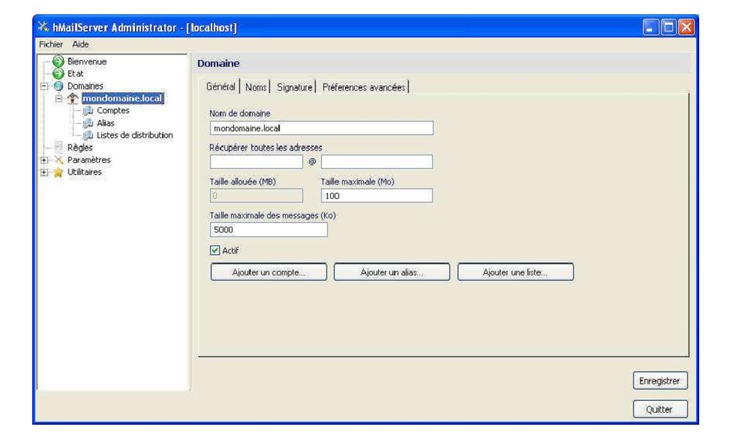Image resolution: width=739 pixels, height=433 pixels.
Task: Open the Signature tab
Action: pyautogui.click(x=295, y=87)
